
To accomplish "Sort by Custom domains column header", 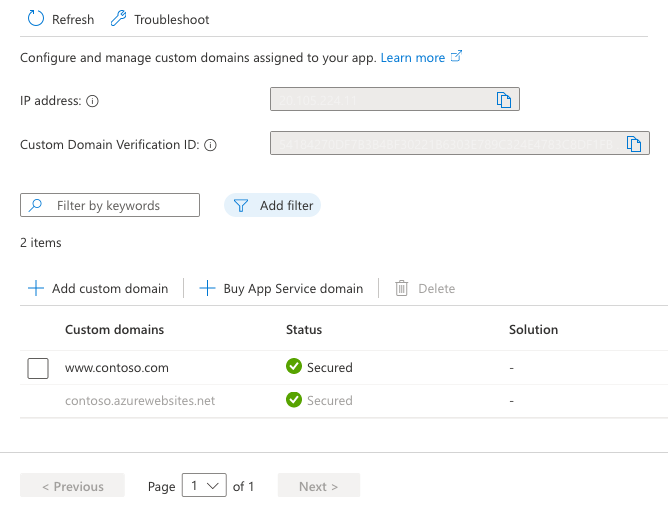I will [114, 329].
